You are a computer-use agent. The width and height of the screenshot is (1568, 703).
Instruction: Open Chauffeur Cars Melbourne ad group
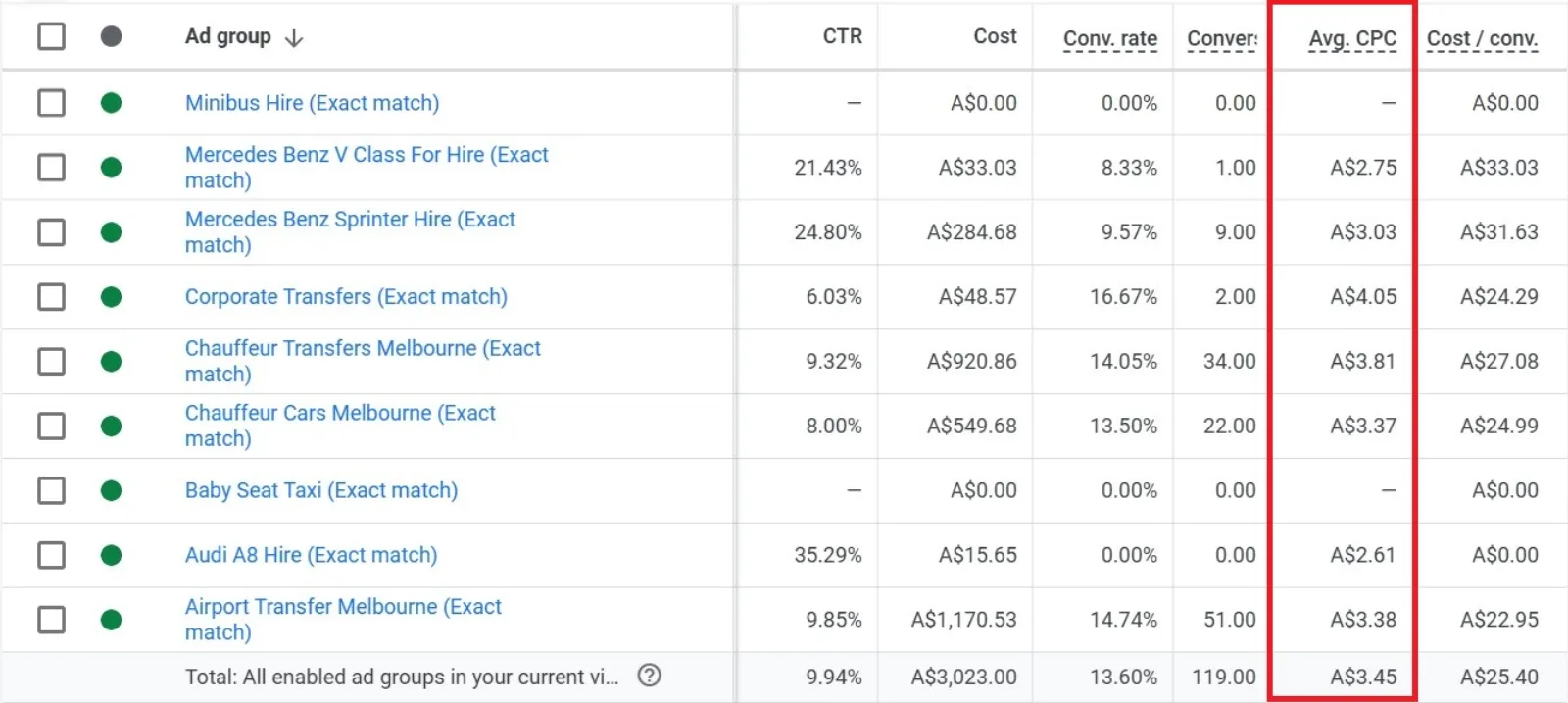340,426
